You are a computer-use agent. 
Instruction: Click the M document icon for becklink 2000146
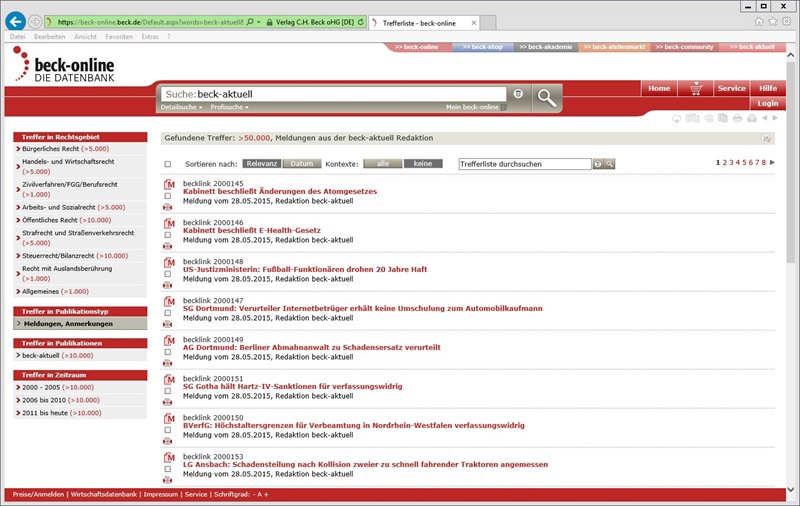pos(169,223)
